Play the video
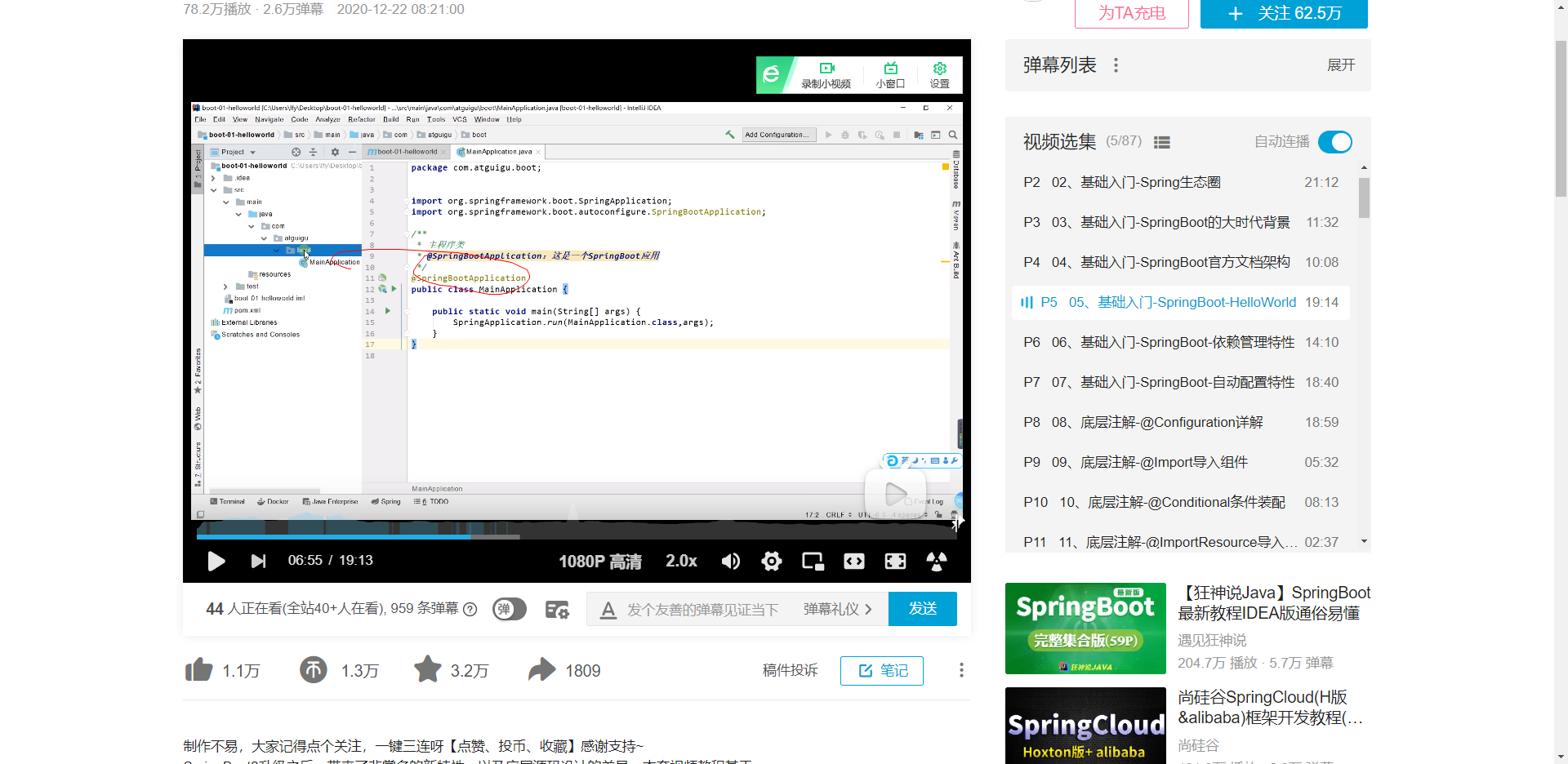Screen dimensions: 1568x764 pyautogui.click(x=216, y=561)
